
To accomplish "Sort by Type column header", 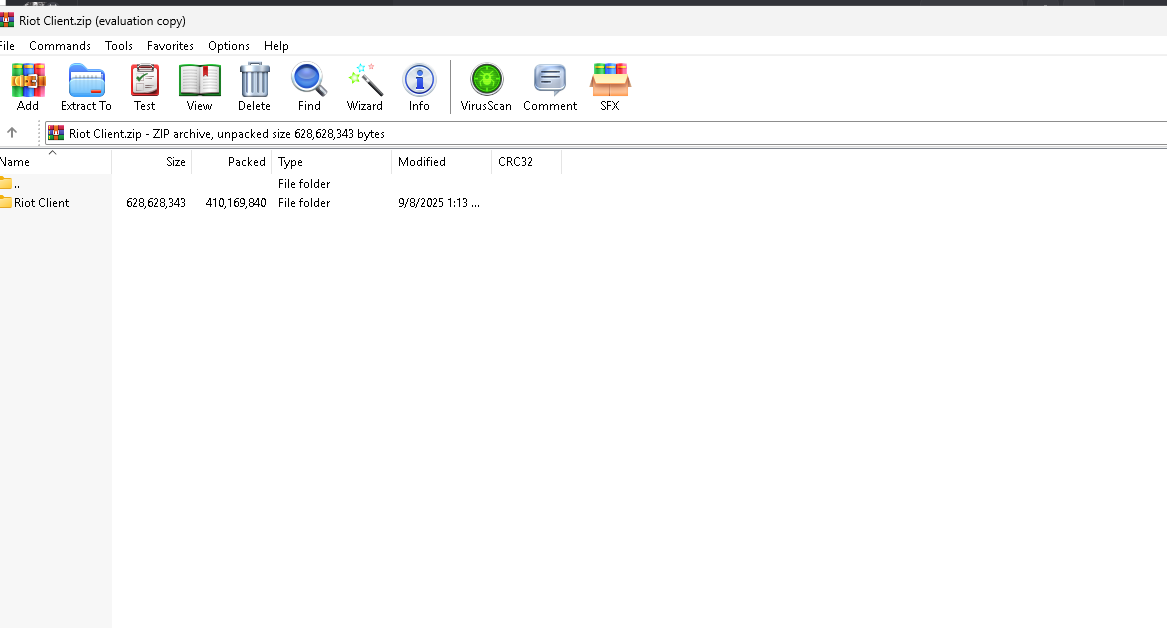I will click(x=331, y=161).
